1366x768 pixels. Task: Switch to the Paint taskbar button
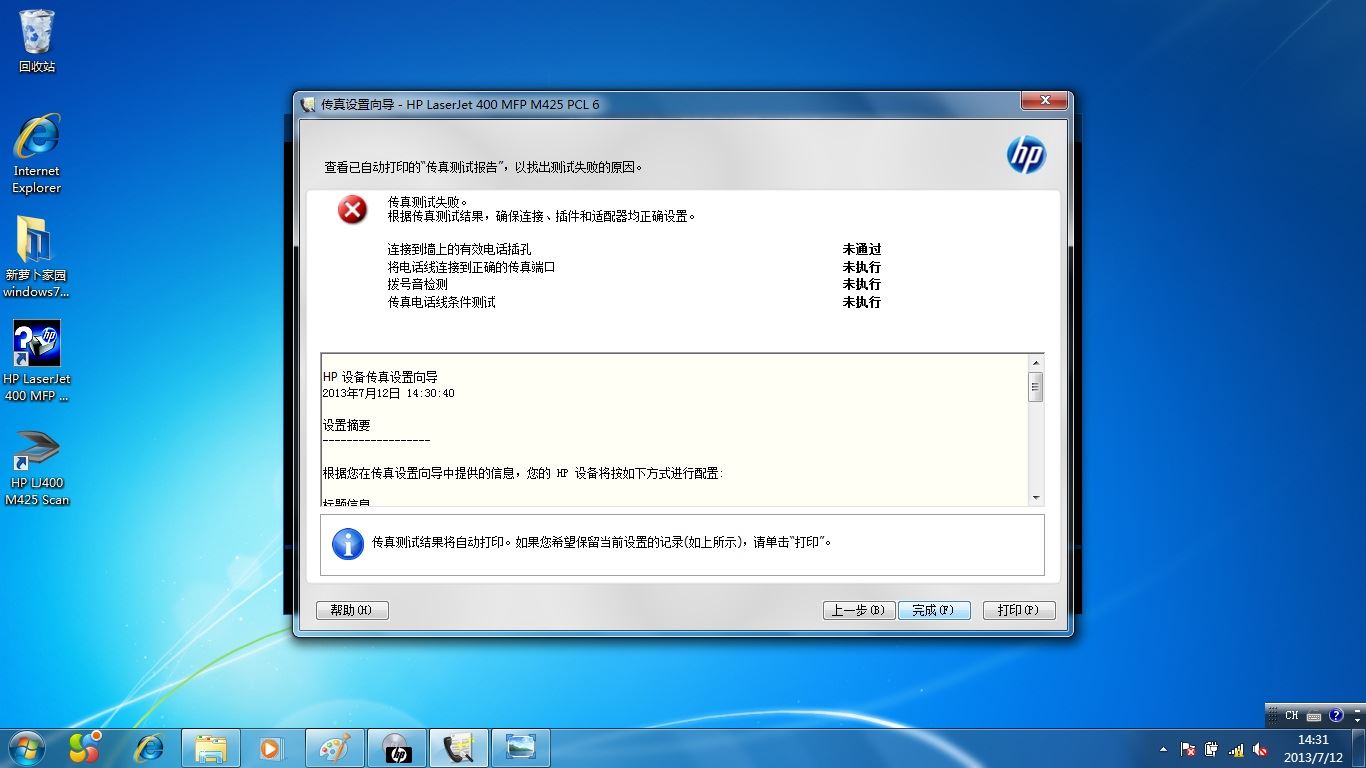[x=335, y=748]
